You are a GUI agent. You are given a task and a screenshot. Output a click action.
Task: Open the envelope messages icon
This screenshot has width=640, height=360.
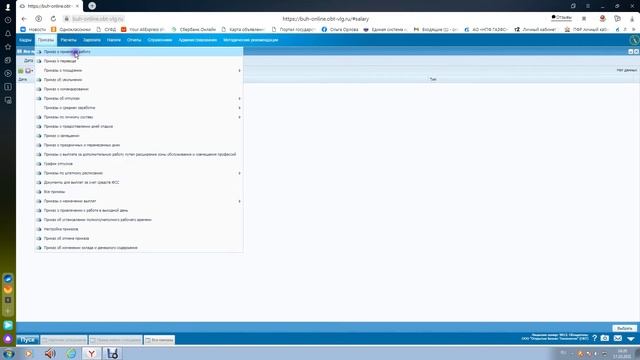tap(618, 338)
